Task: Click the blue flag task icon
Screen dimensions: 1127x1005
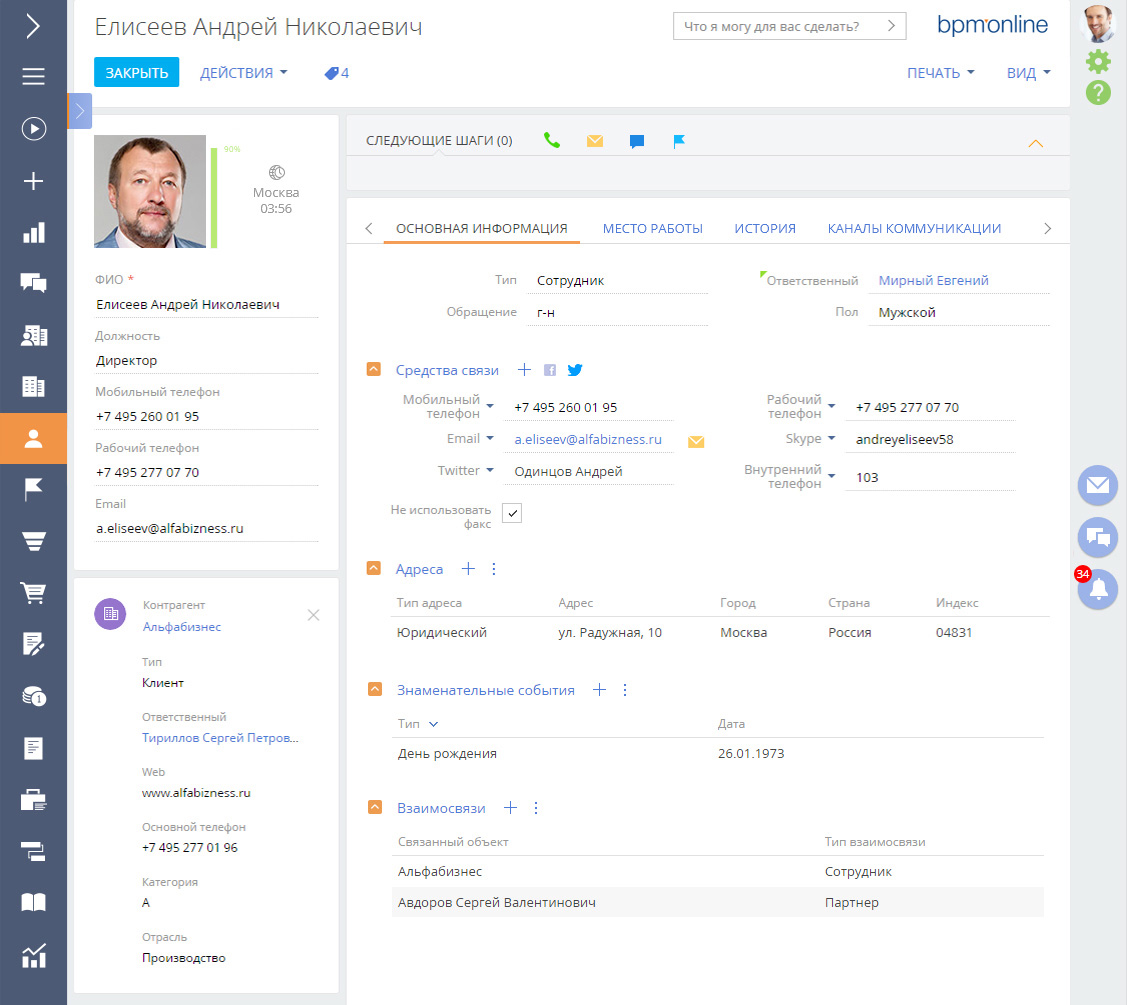Action: click(x=679, y=141)
